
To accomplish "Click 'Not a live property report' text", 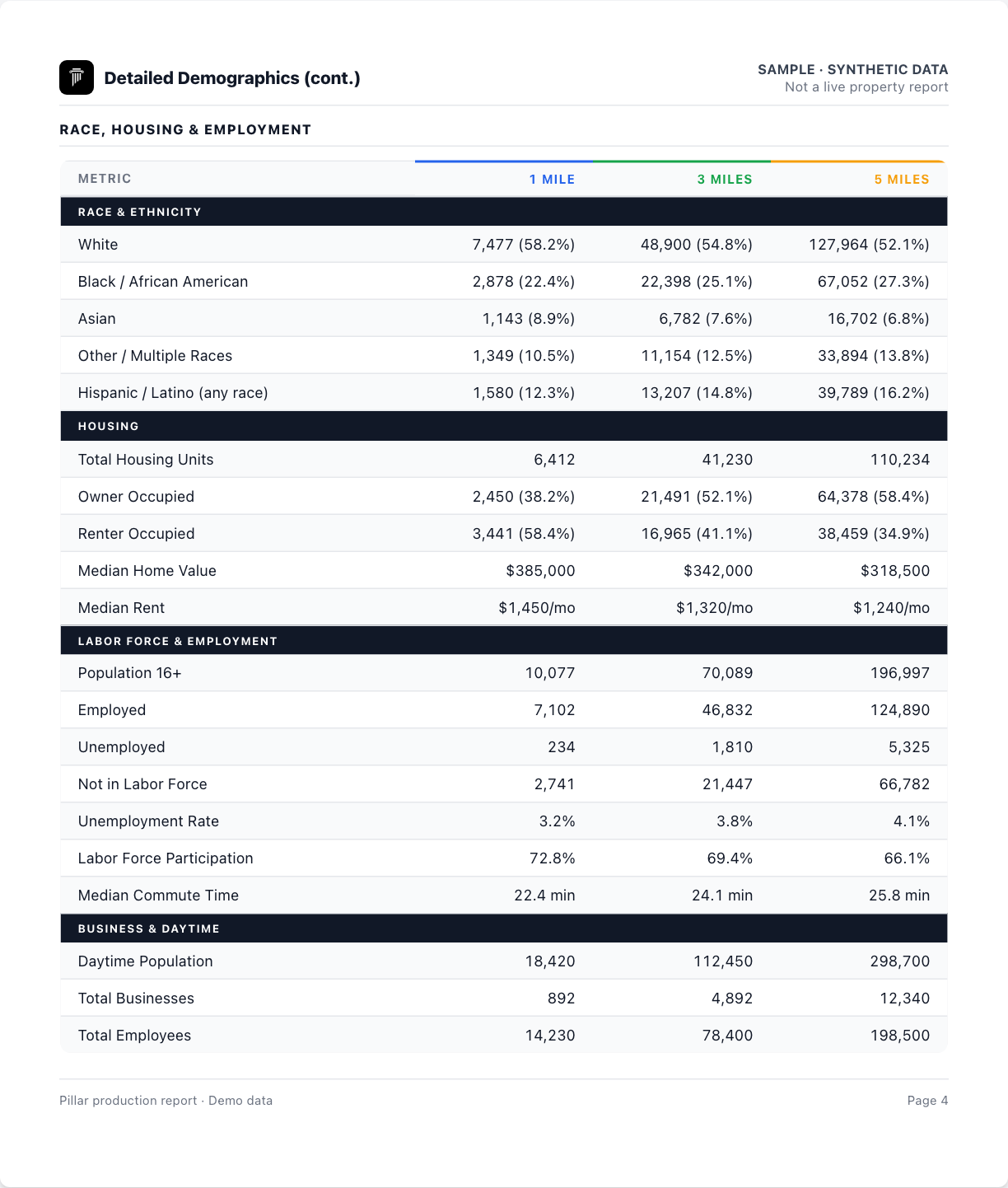I will point(866,87).
